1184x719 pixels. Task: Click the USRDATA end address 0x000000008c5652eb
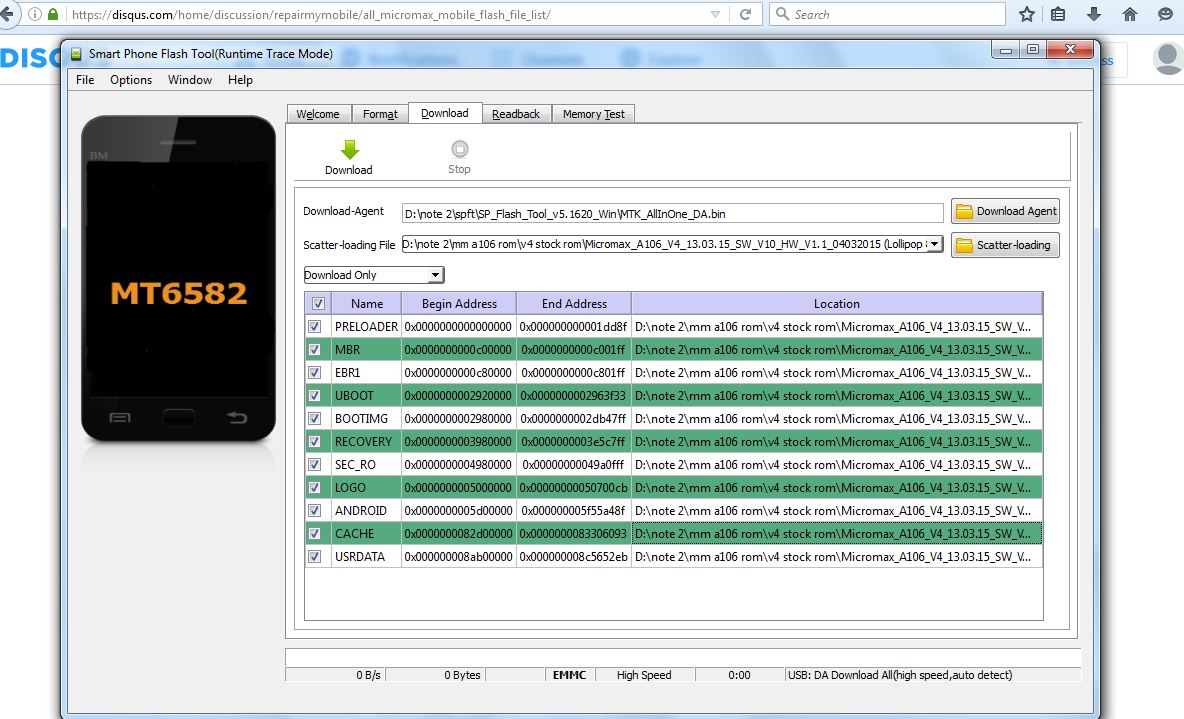(x=574, y=557)
